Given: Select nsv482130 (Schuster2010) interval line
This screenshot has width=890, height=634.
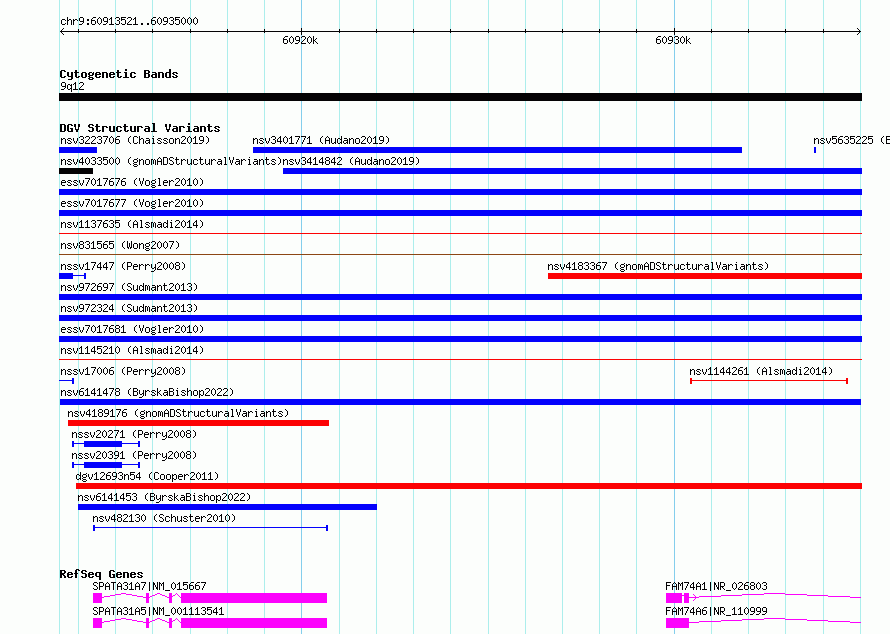Looking at the screenshot, I should pyautogui.click(x=211, y=528).
